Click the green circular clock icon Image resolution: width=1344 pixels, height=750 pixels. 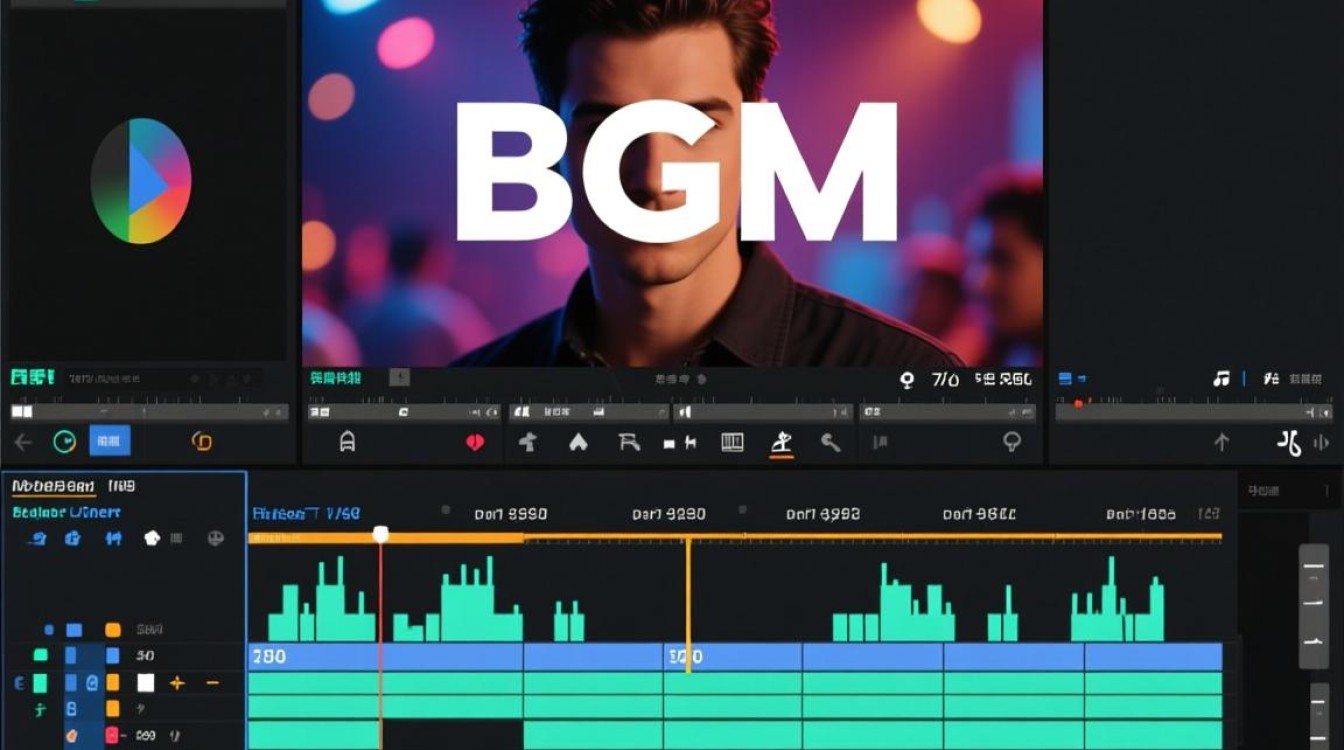point(65,442)
